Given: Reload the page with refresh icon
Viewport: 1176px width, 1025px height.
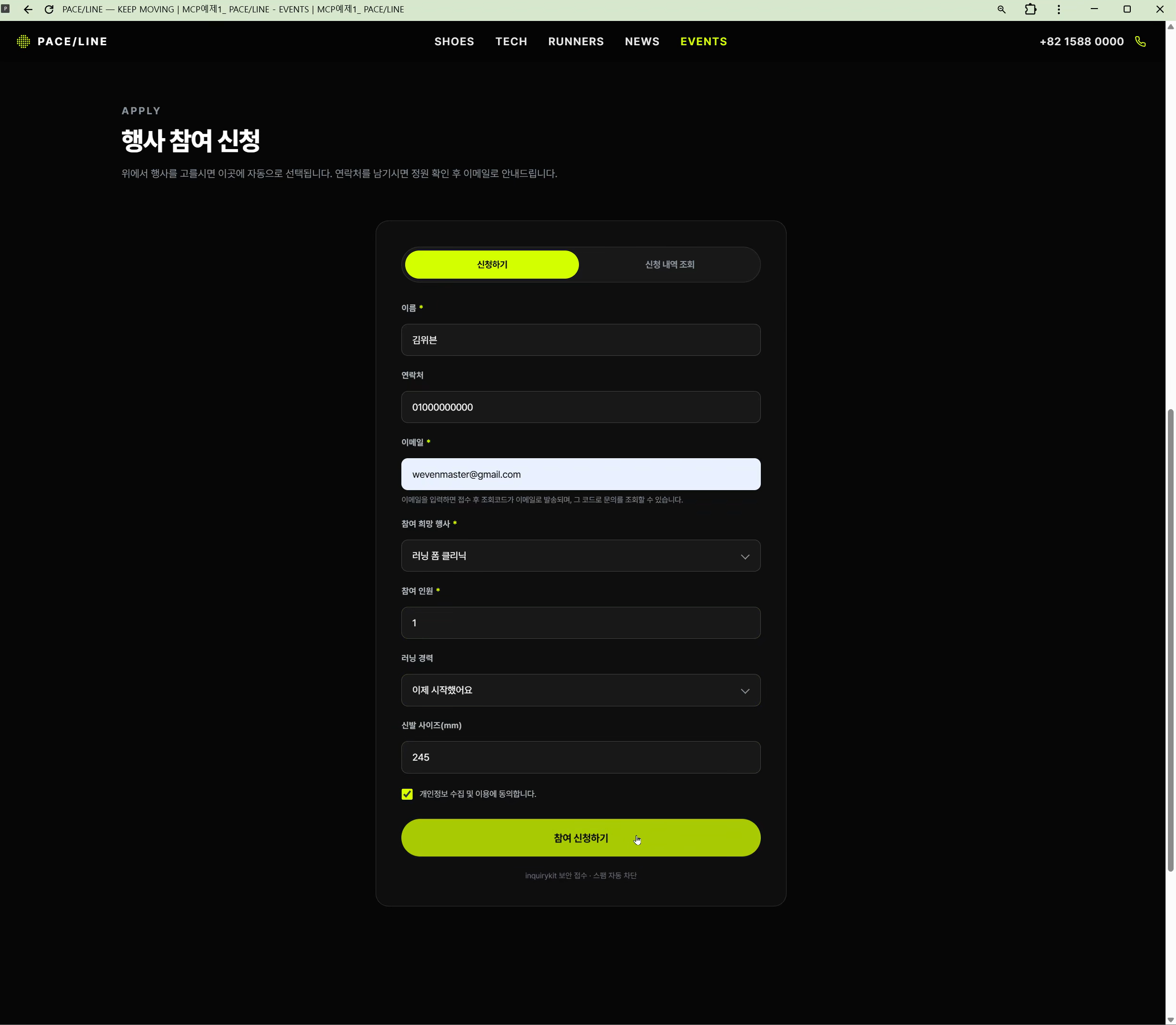Looking at the screenshot, I should point(49,10).
